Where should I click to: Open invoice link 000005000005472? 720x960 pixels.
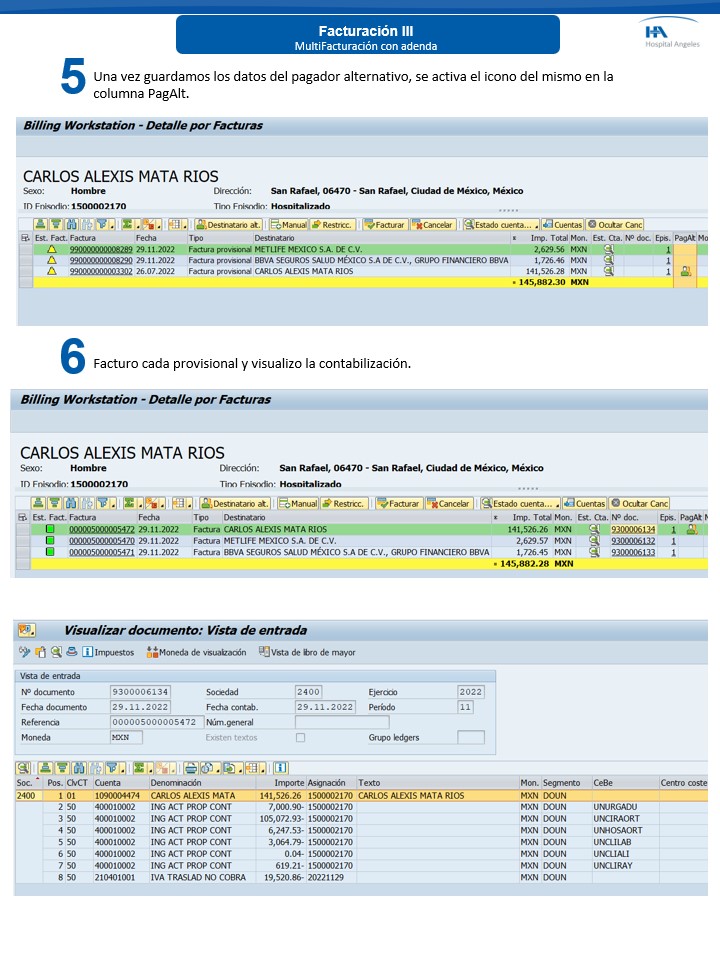(102, 530)
